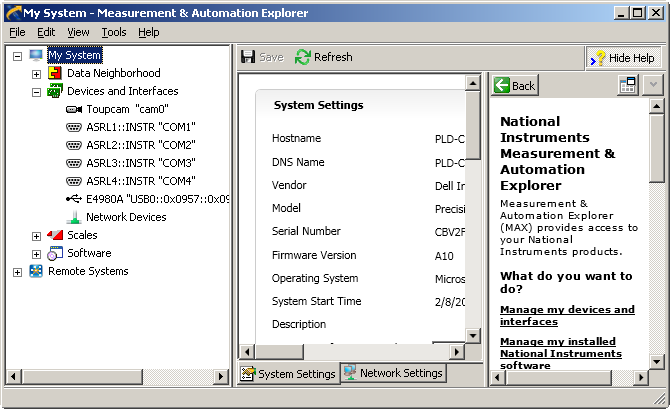Click the serial port icon for COM4
This screenshot has width=670, height=409.
(x=74, y=181)
